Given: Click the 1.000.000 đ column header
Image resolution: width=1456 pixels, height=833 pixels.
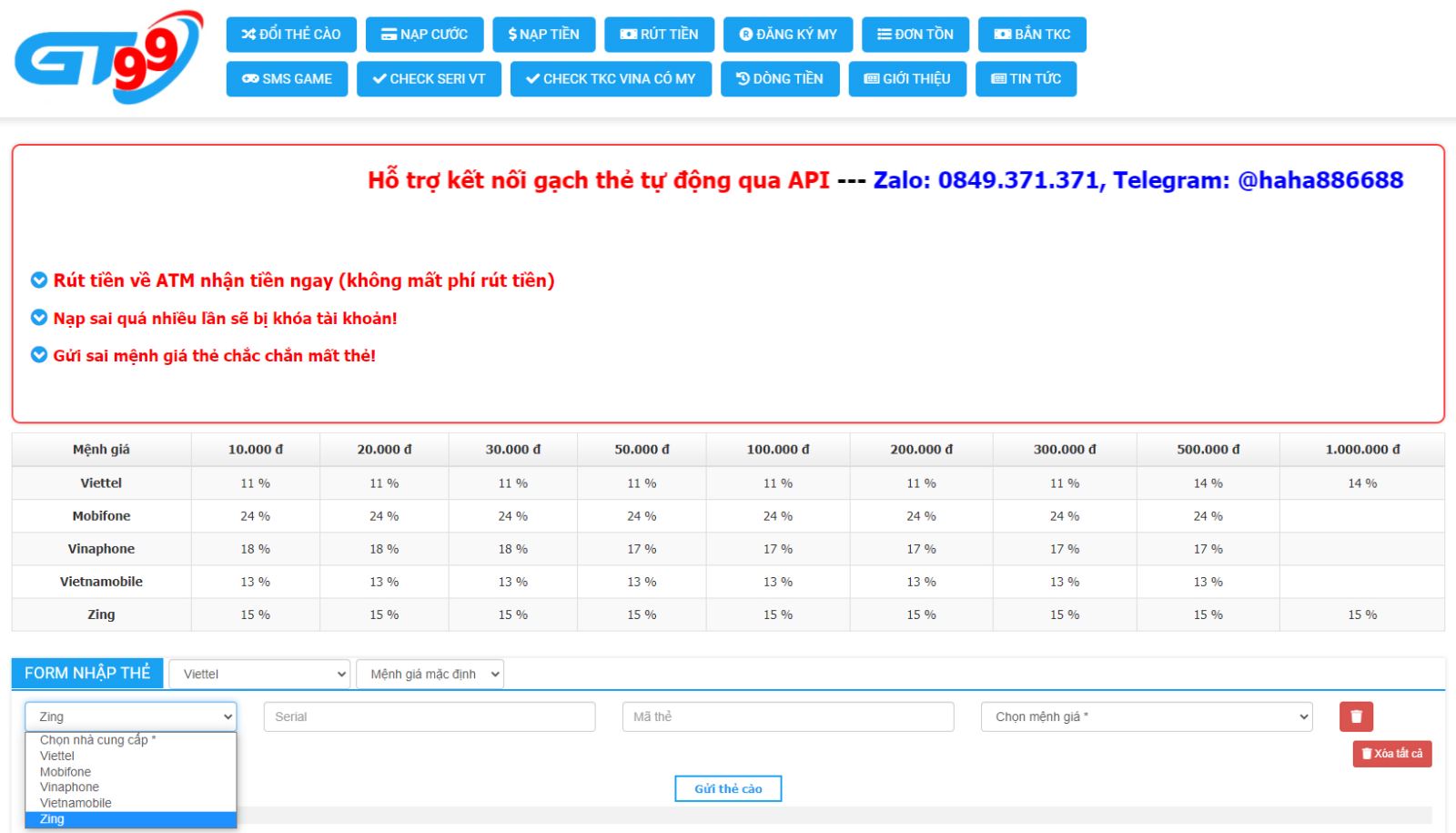Looking at the screenshot, I should coord(1362,450).
